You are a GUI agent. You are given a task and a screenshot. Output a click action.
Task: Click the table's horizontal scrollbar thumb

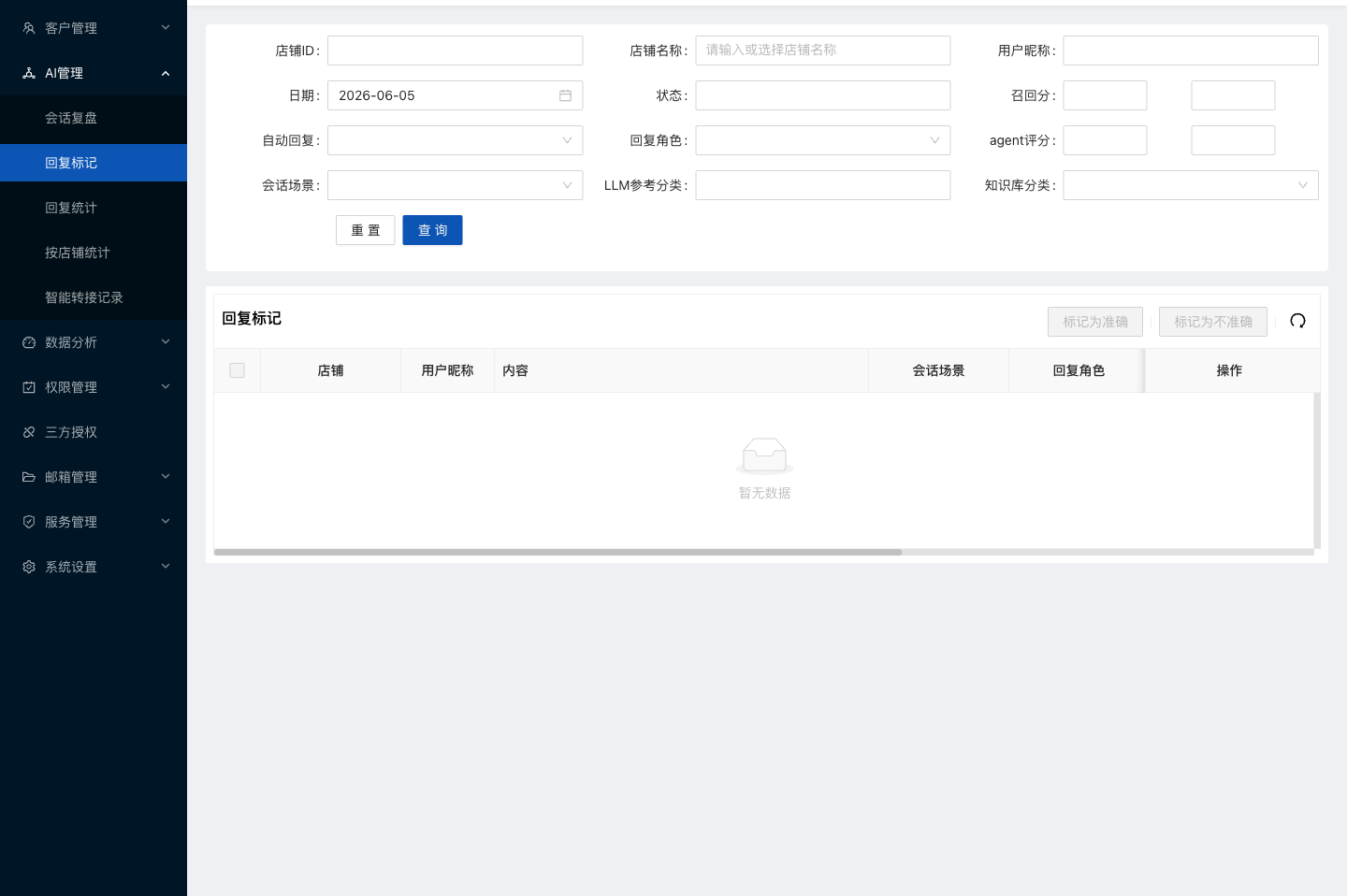(x=558, y=552)
